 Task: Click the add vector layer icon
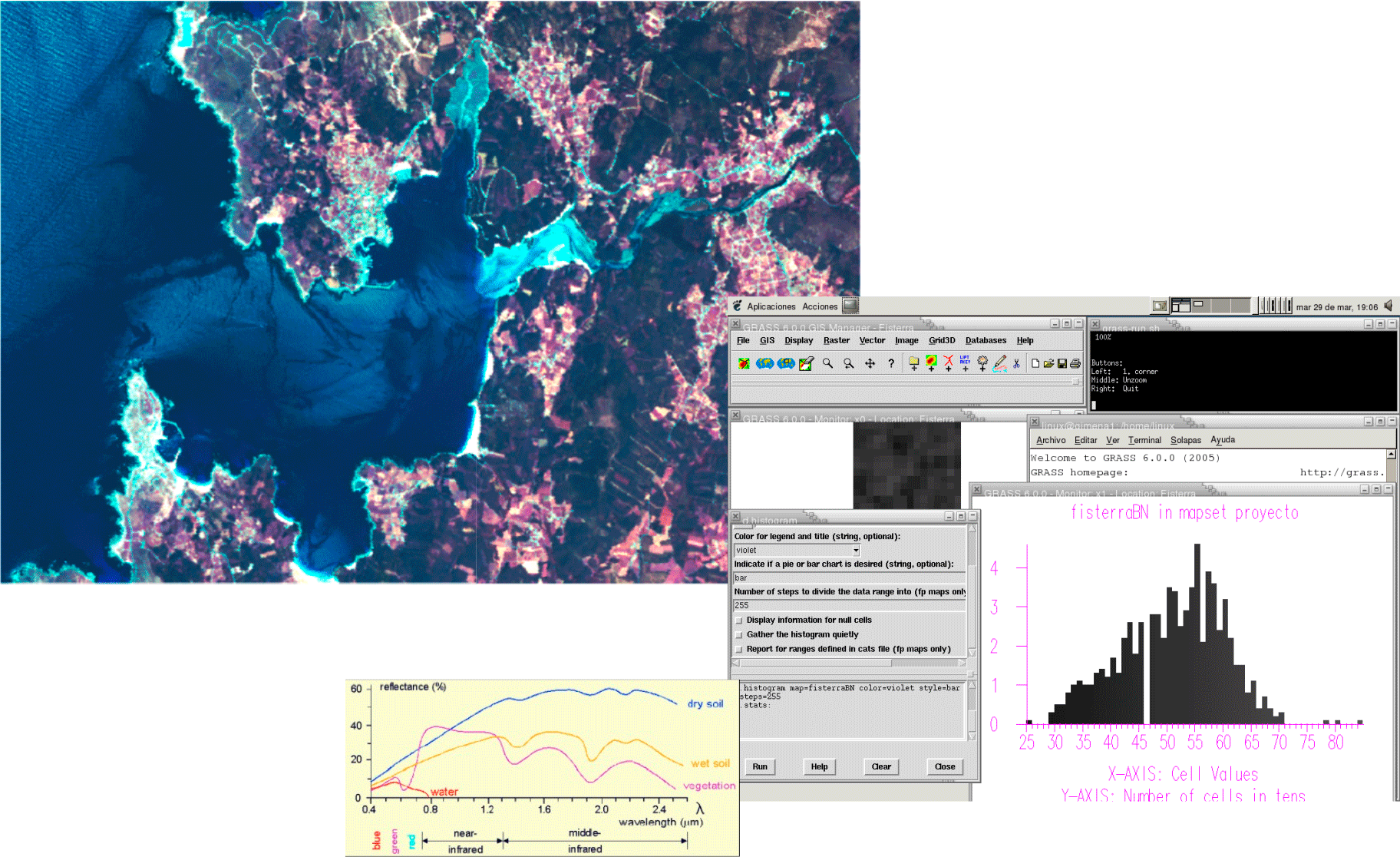(x=948, y=363)
